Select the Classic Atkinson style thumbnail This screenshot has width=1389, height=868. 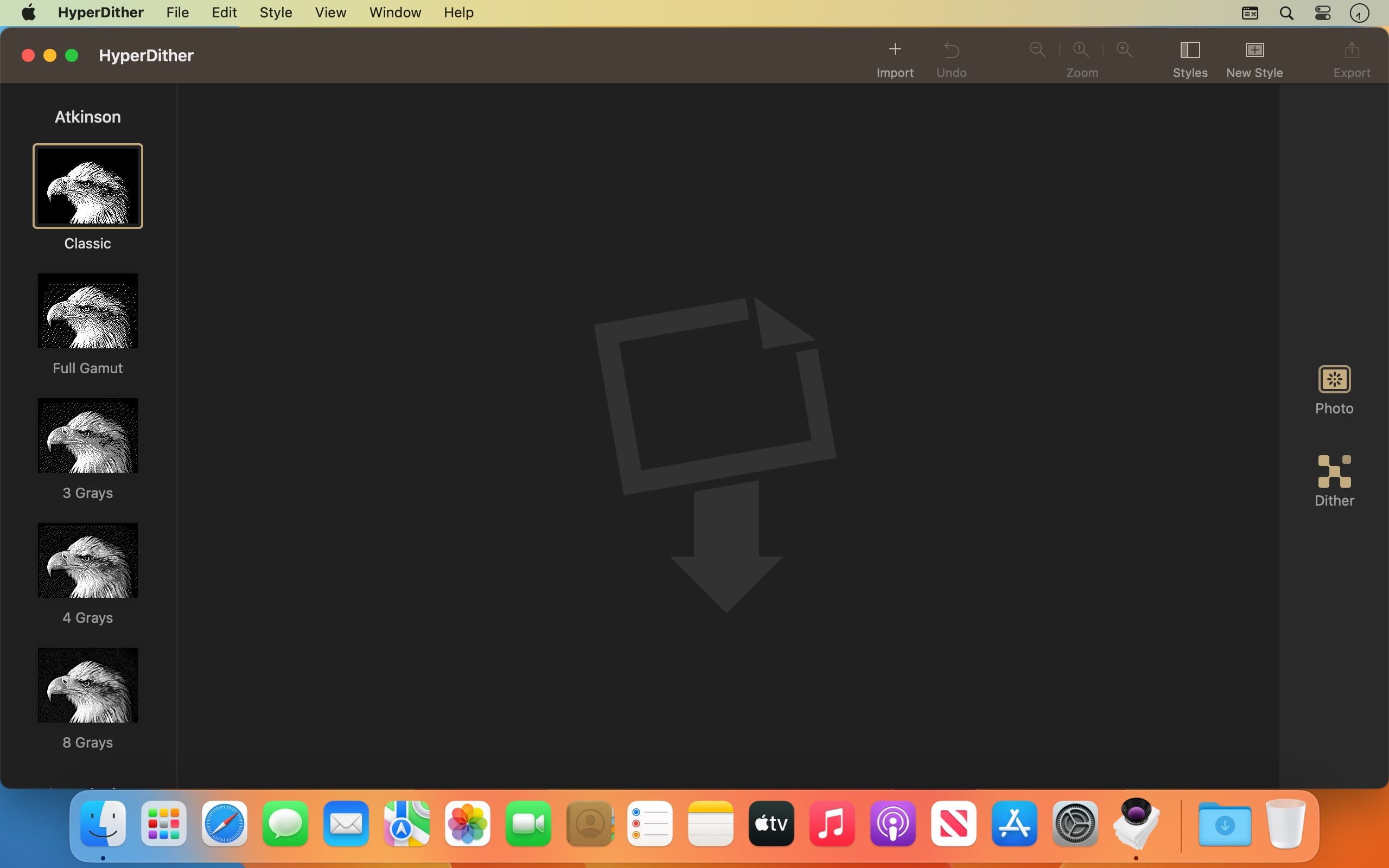click(88, 186)
